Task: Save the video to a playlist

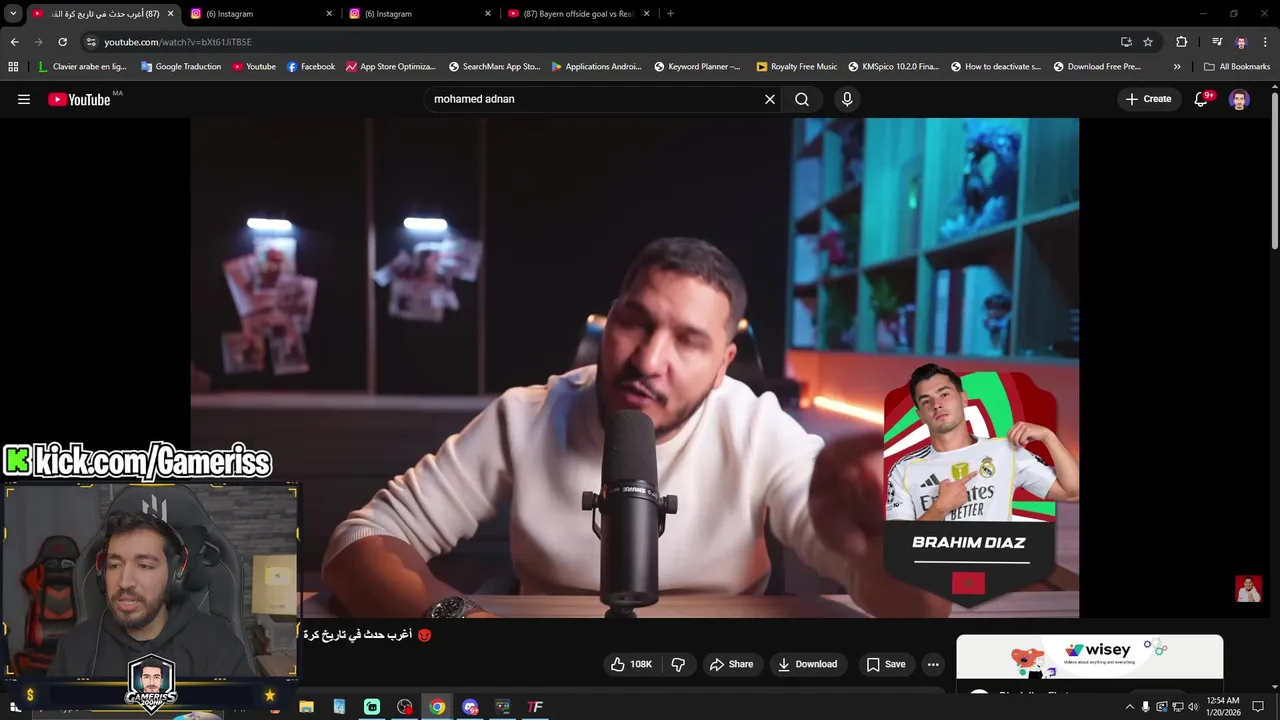Action: tap(886, 664)
